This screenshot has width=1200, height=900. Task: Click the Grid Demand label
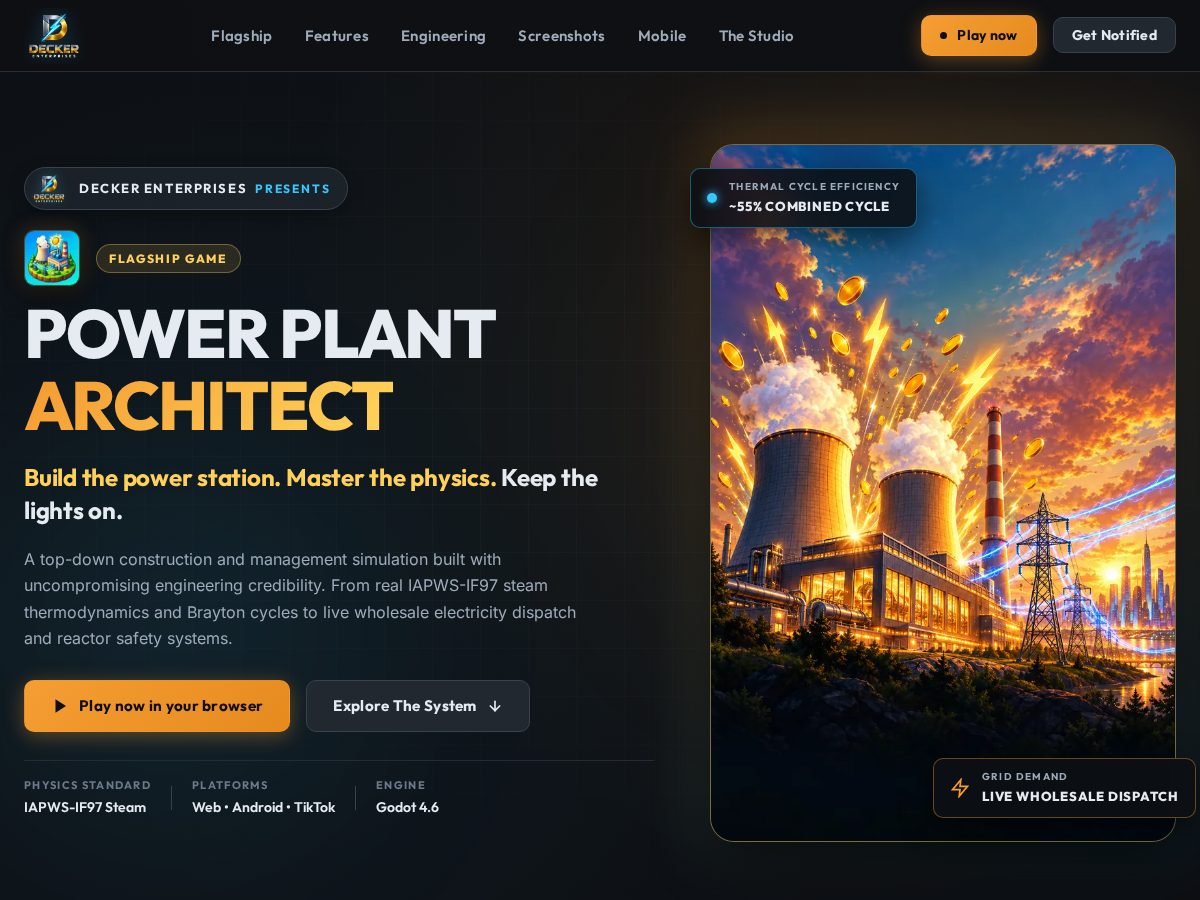click(1025, 776)
